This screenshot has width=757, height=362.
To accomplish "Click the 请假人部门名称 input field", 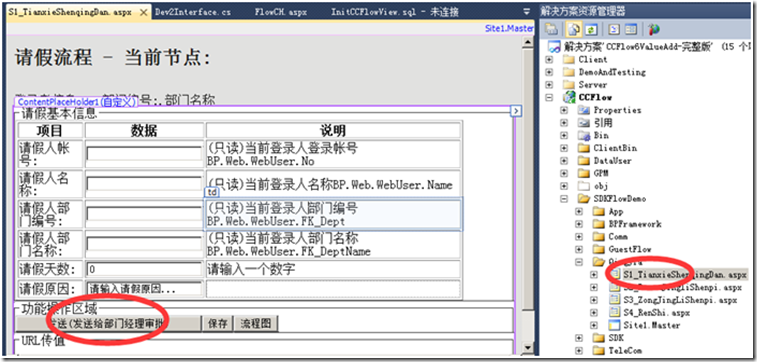I will pos(144,244).
